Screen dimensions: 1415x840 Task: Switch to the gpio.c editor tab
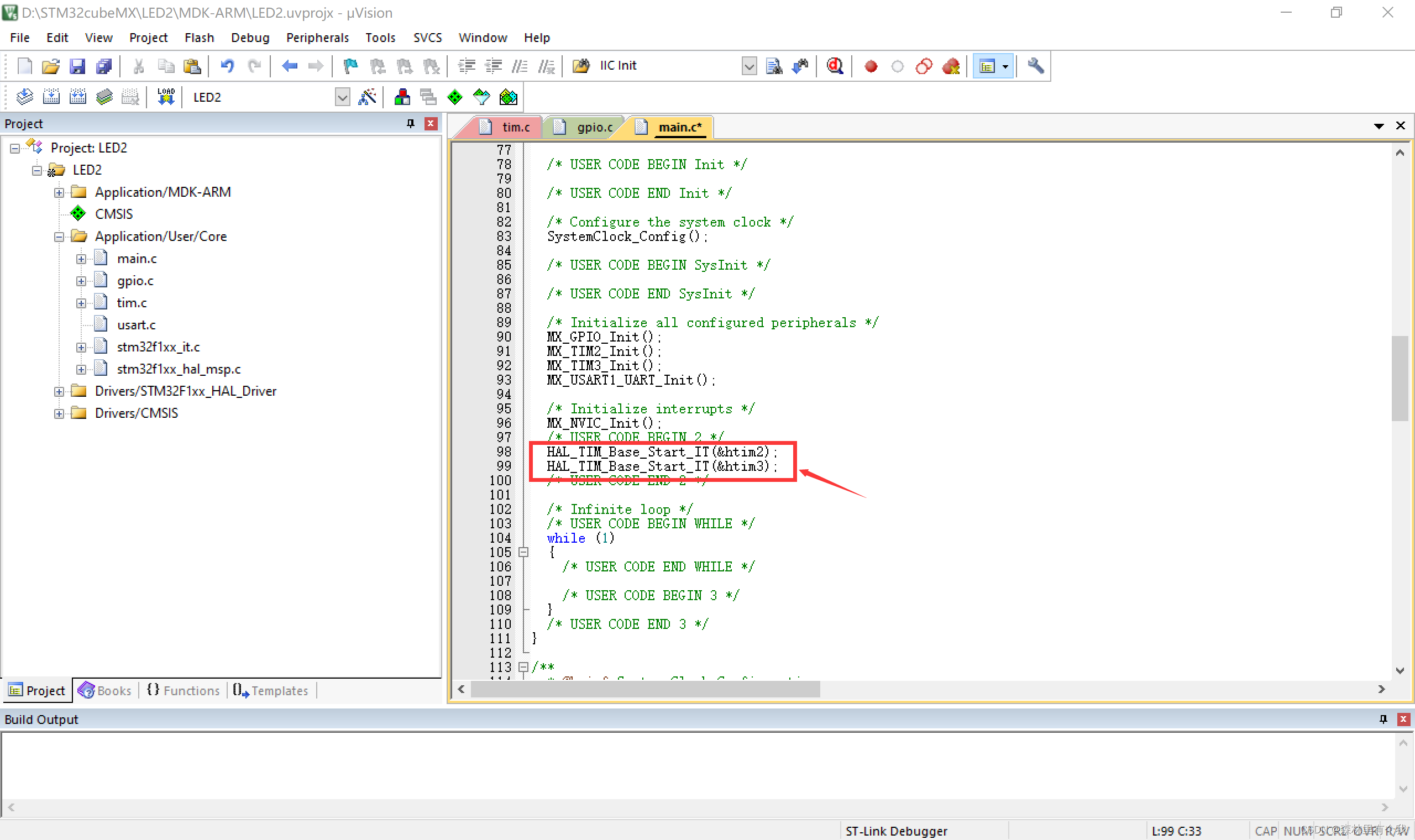[x=586, y=127]
